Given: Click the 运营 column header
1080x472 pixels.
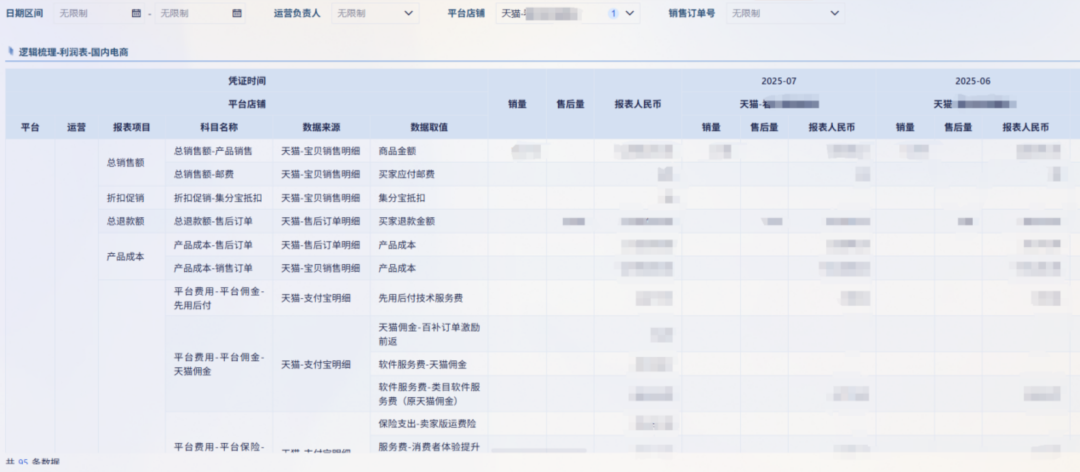Looking at the screenshot, I should click(76, 127).
